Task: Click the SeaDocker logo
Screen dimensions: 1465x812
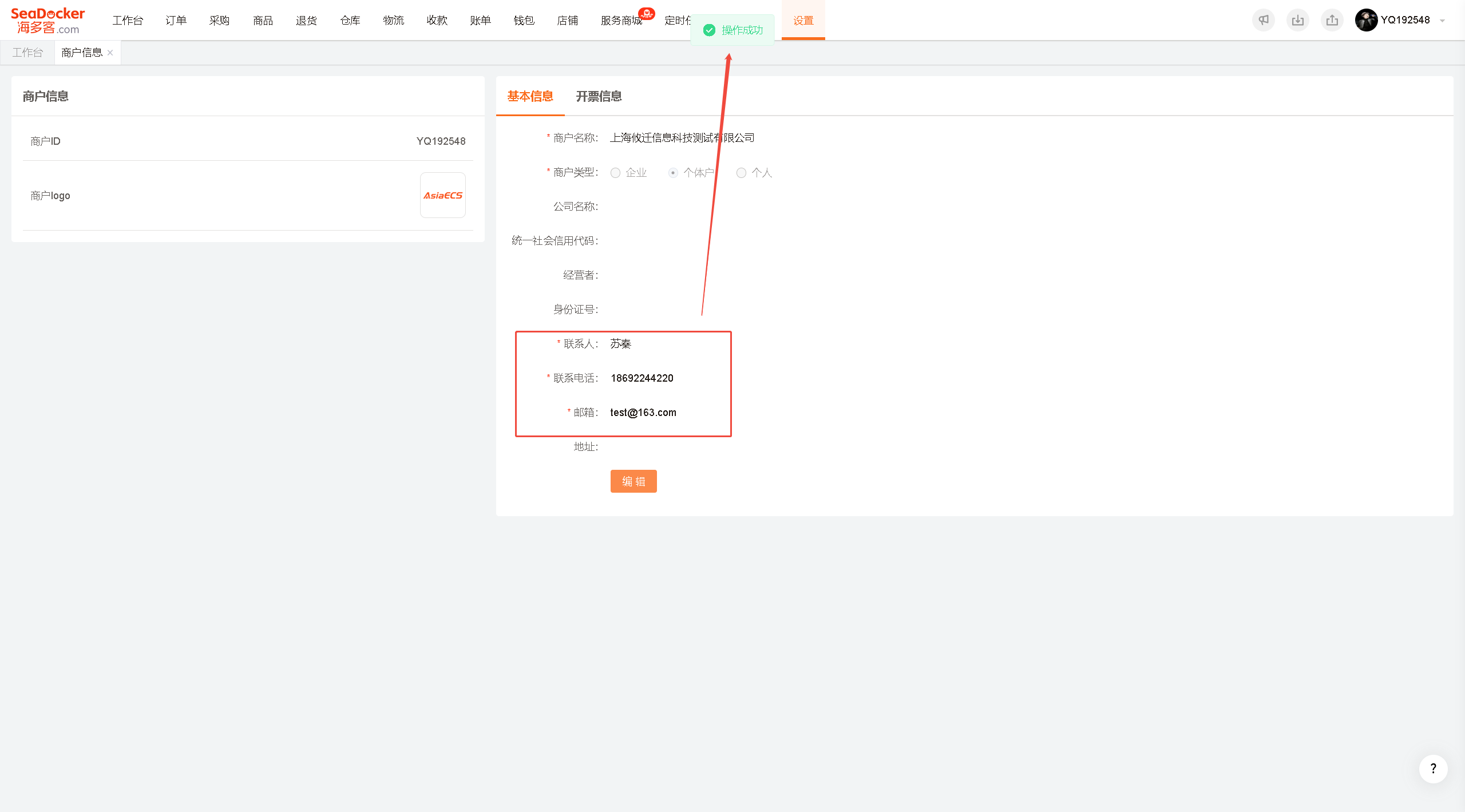Action: 48,21
